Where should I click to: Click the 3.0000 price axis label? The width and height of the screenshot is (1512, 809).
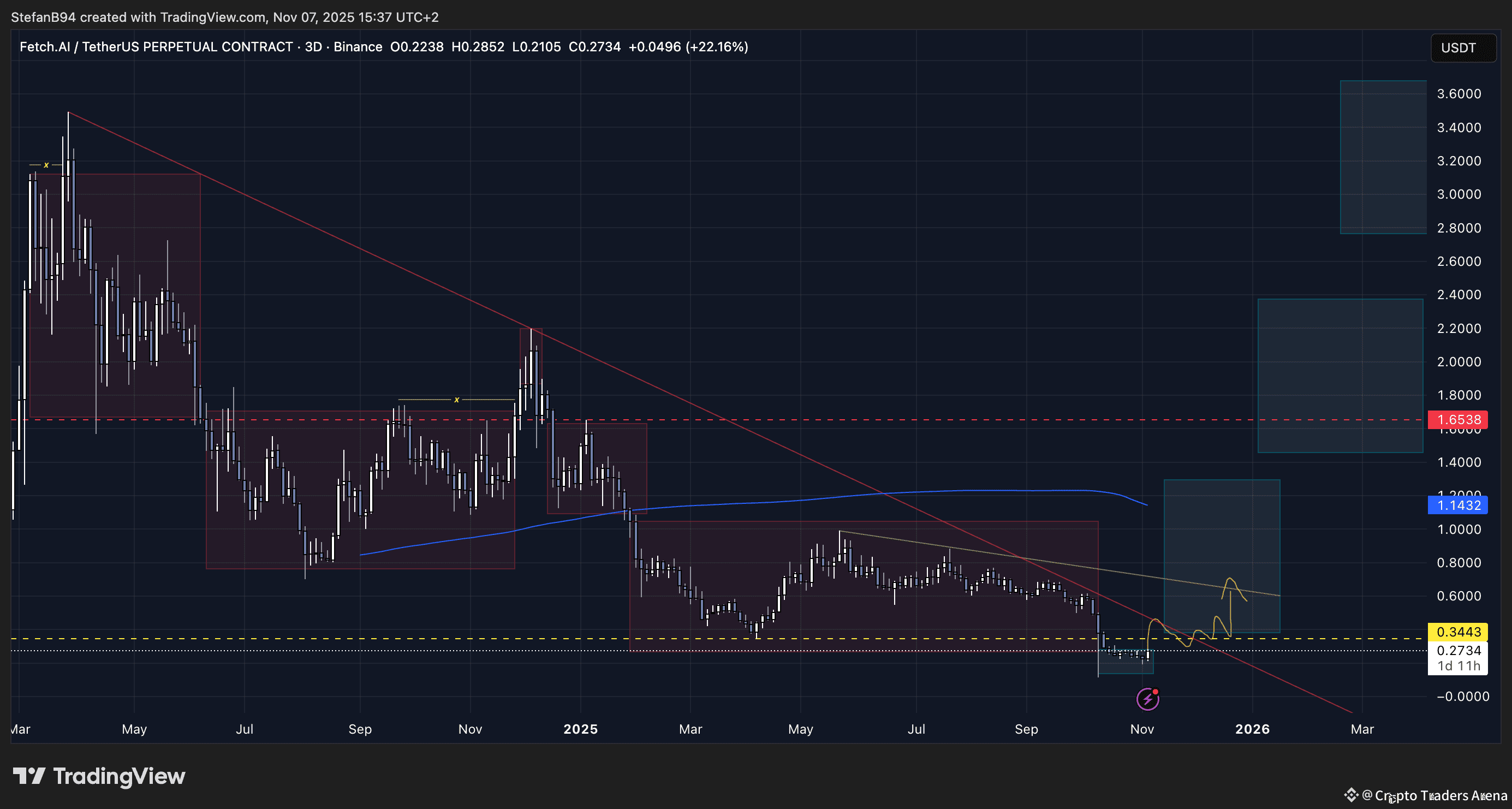[x=1459, y=194]
